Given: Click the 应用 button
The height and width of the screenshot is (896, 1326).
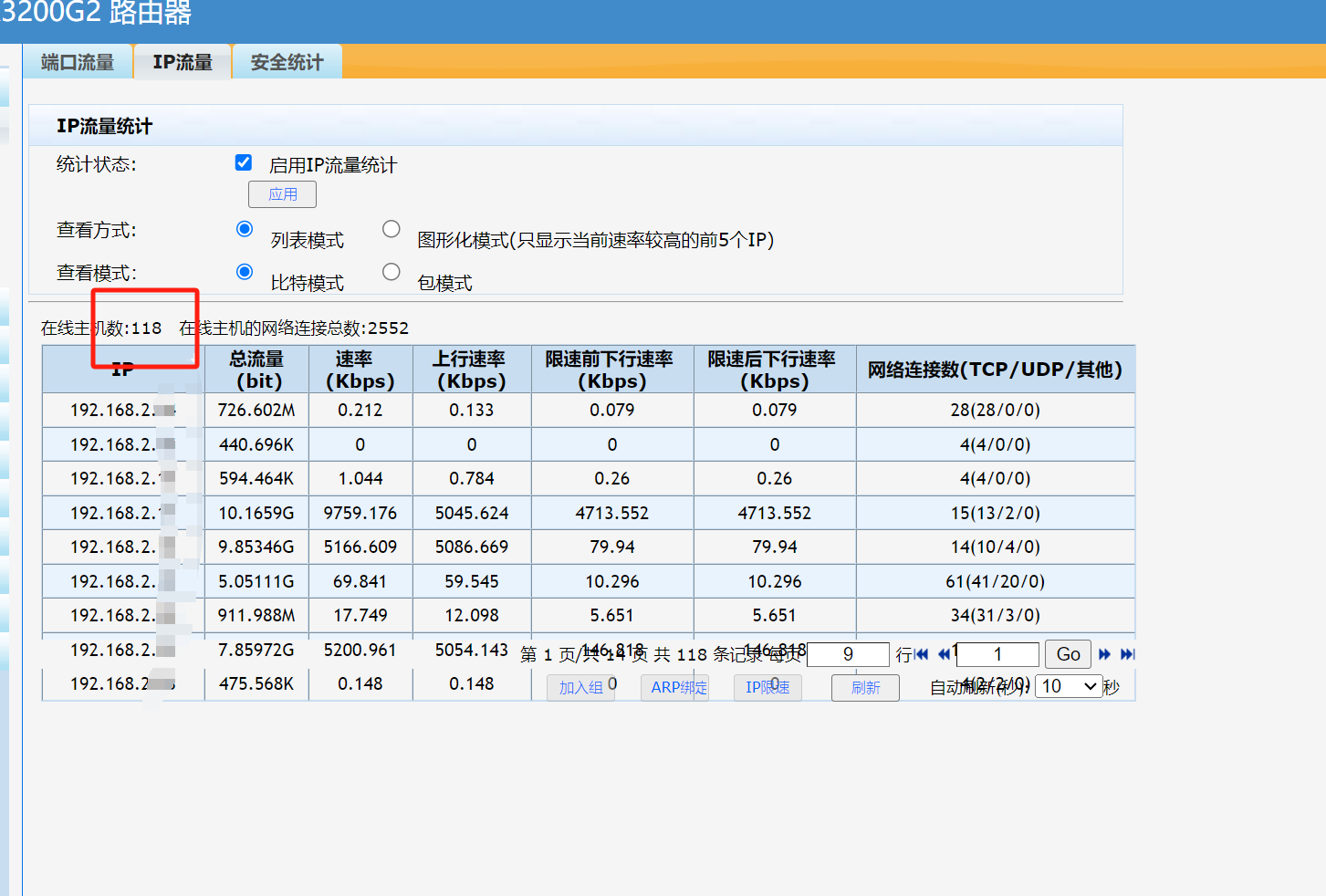Looking at the screenshot, I should [x=282, y=194].
